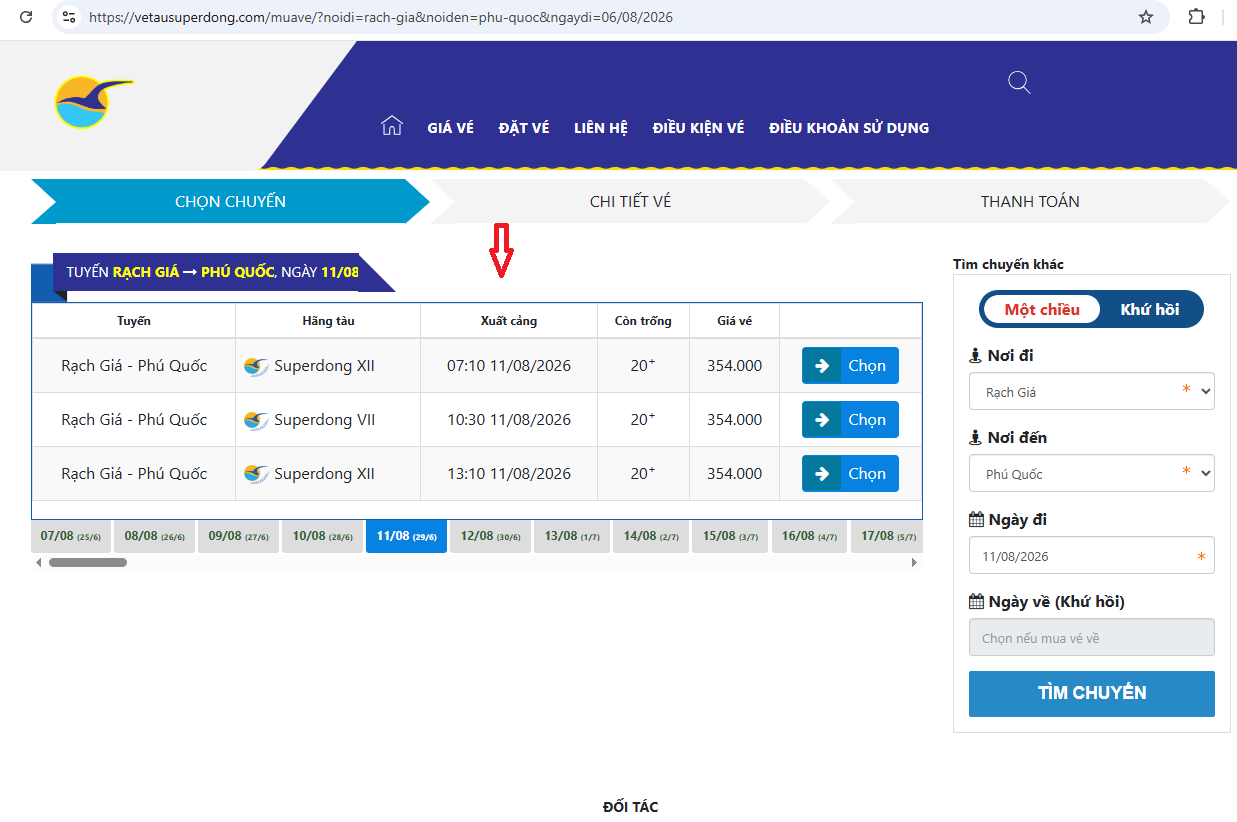
Task: Click the date strip horizontal scrollbar thumb
Action: point(88,563)
